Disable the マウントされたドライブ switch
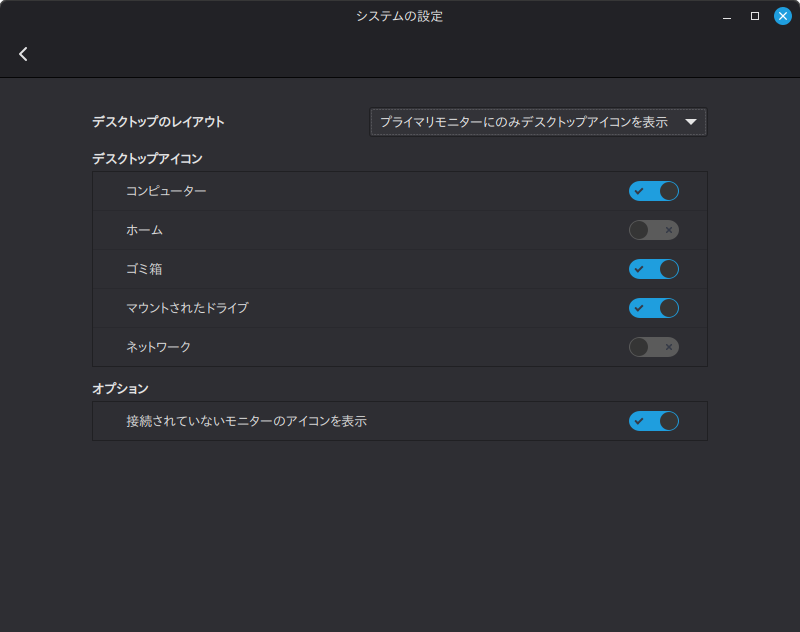800x632 pixels. 654,308
